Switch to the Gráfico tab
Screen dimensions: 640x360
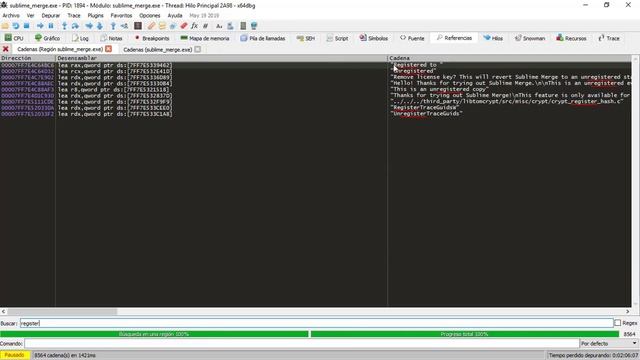pyautogui.click(x=47, y=38)
